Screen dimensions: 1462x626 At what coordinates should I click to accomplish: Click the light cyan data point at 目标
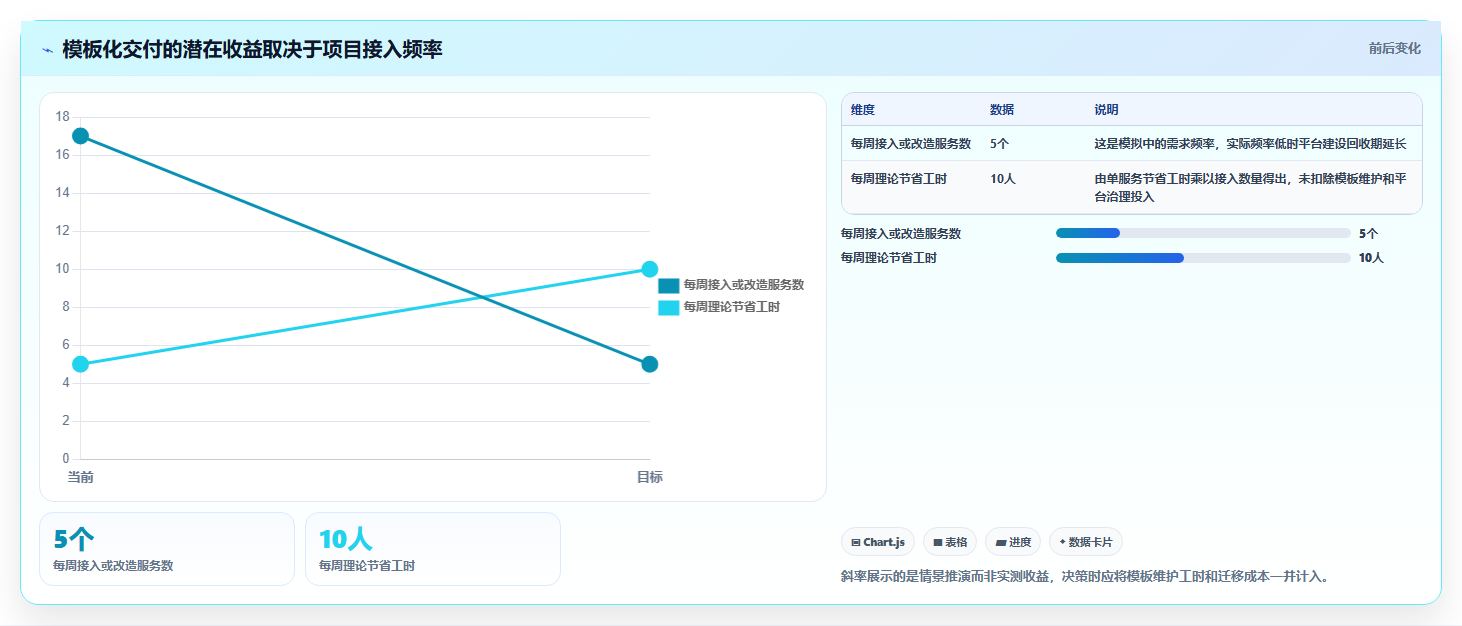(x=650, y=269)
